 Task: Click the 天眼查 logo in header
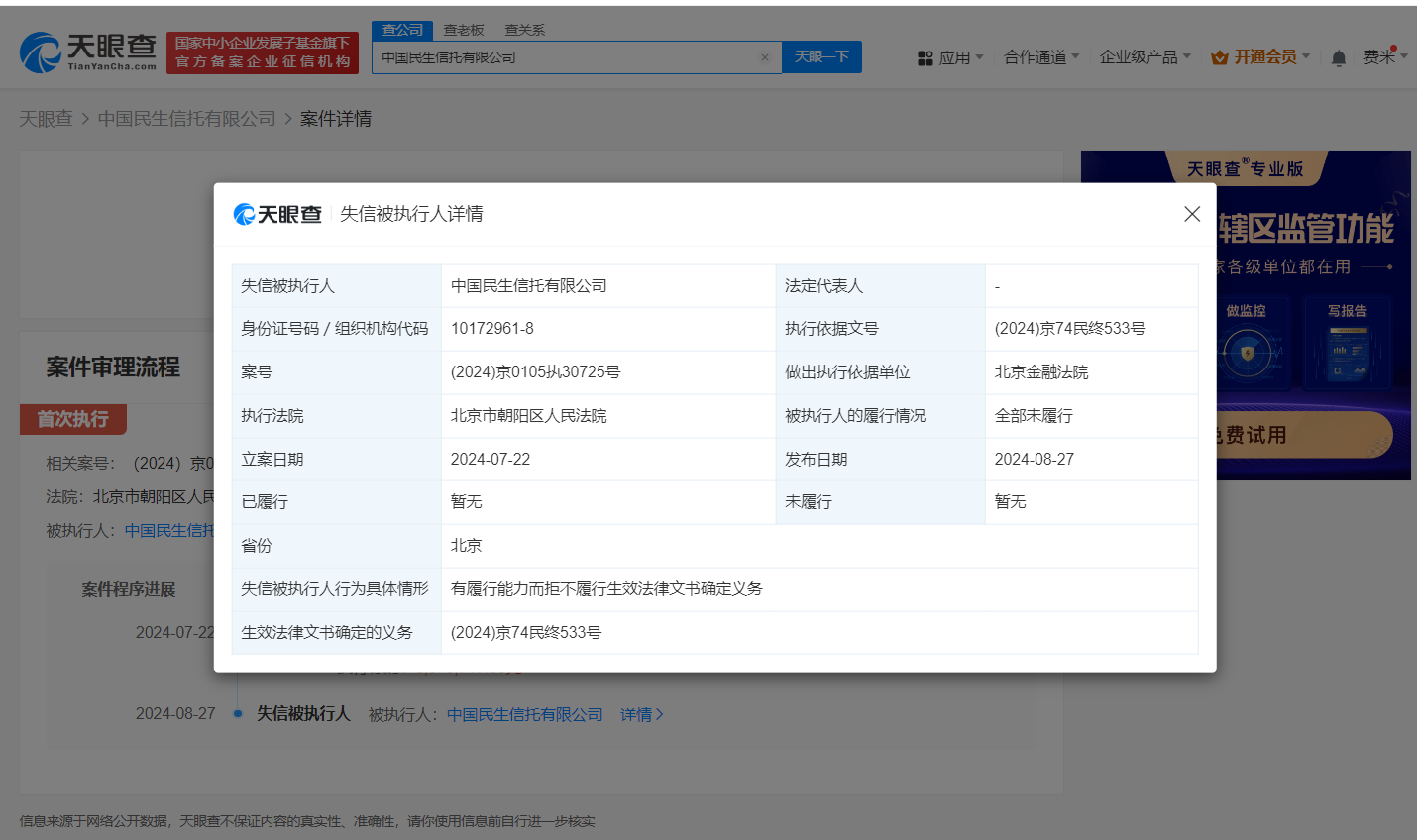(88, 52)
